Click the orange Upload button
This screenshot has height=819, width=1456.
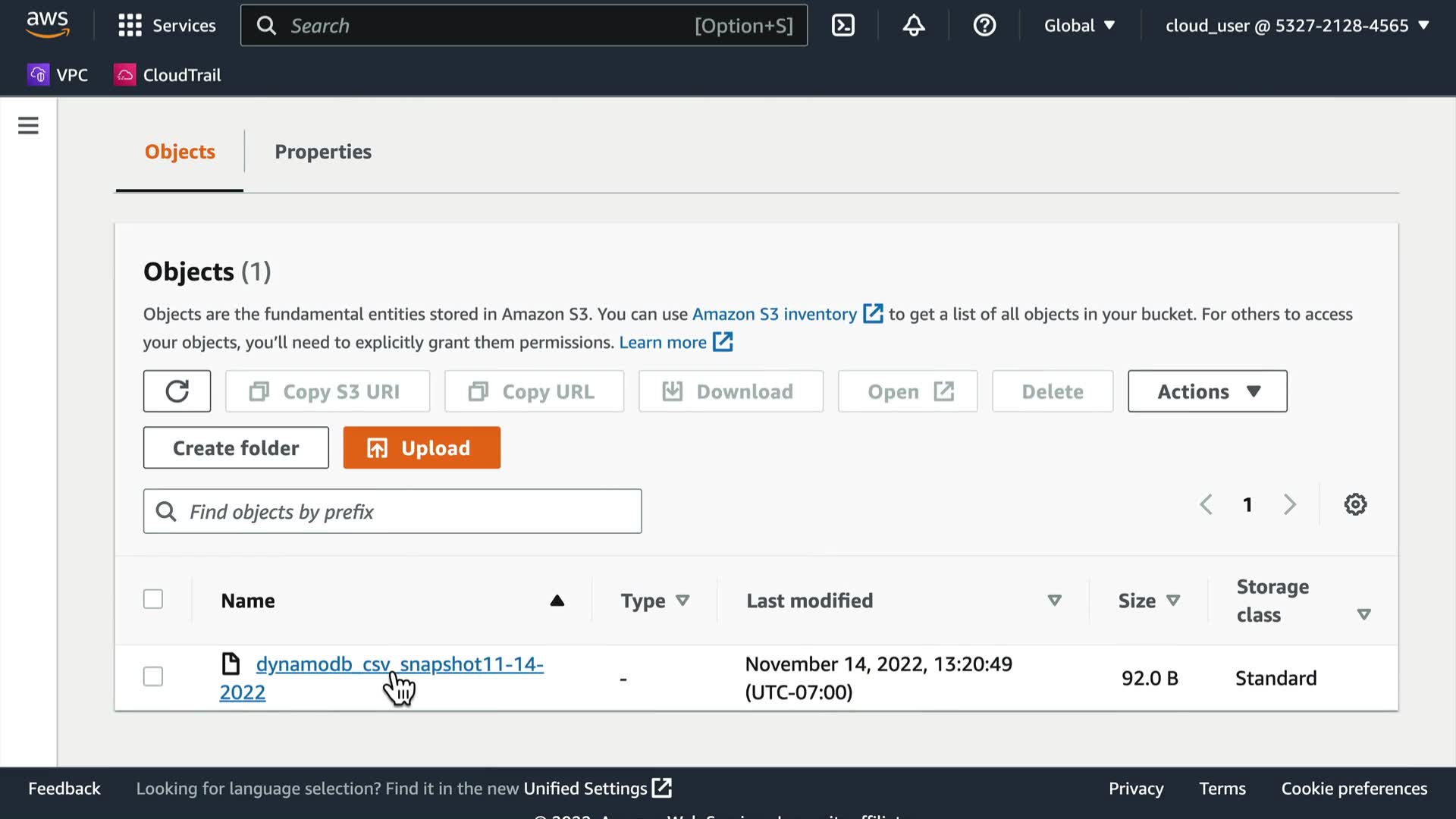[422, 447]
